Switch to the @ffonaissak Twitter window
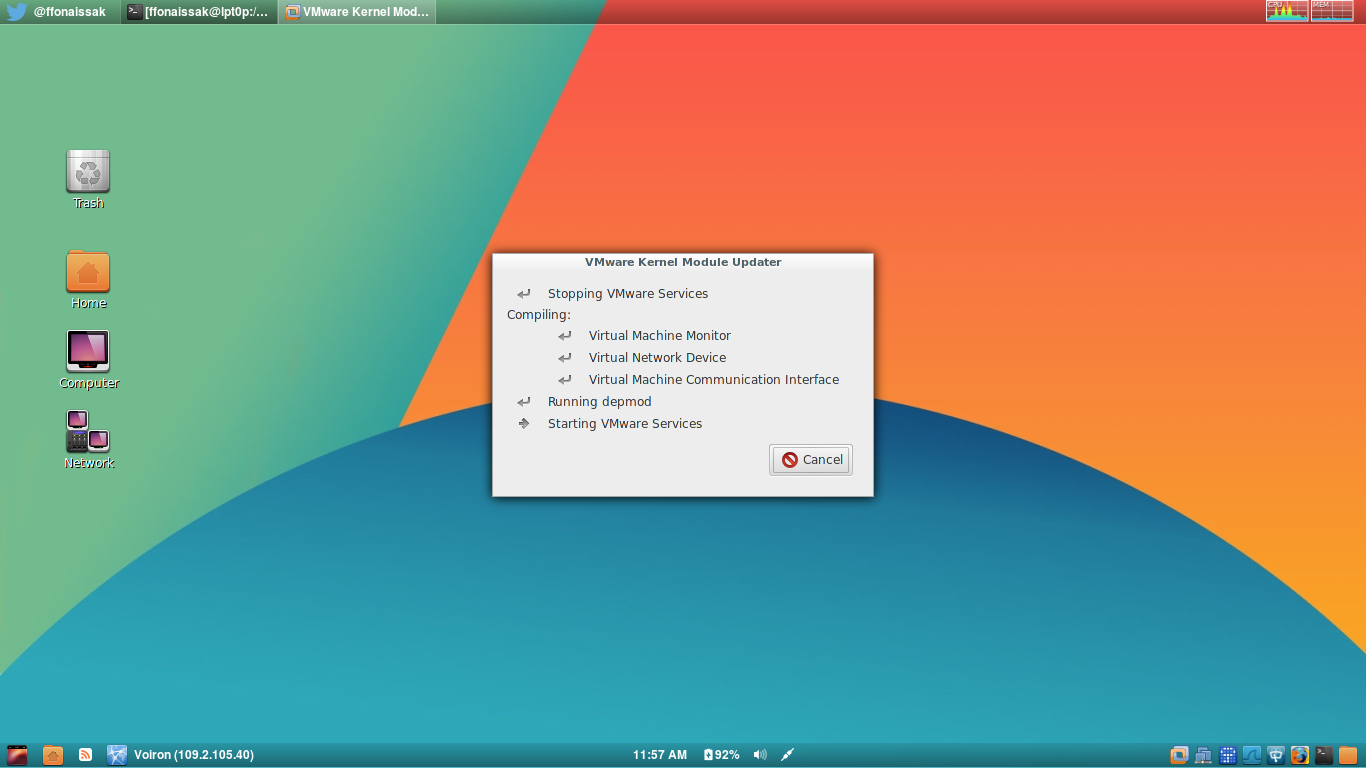Viewport: 1366px width, 768px height. 60,12
